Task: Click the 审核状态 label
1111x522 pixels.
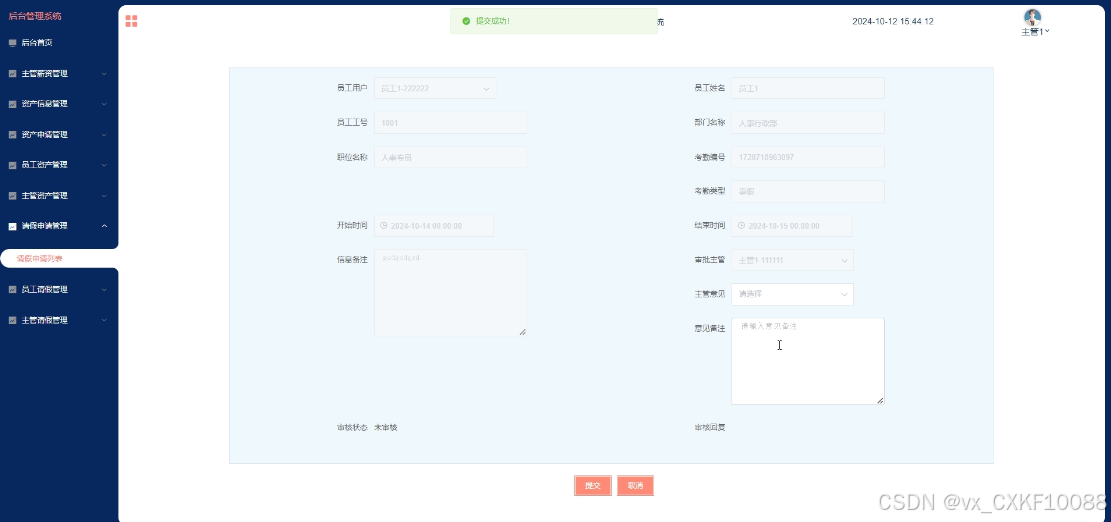Action: (x=352, y=428)
